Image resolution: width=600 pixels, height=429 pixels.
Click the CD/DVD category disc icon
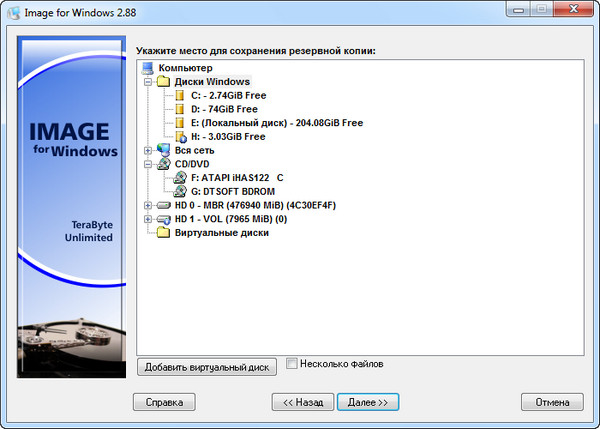(x=164, y=164)
